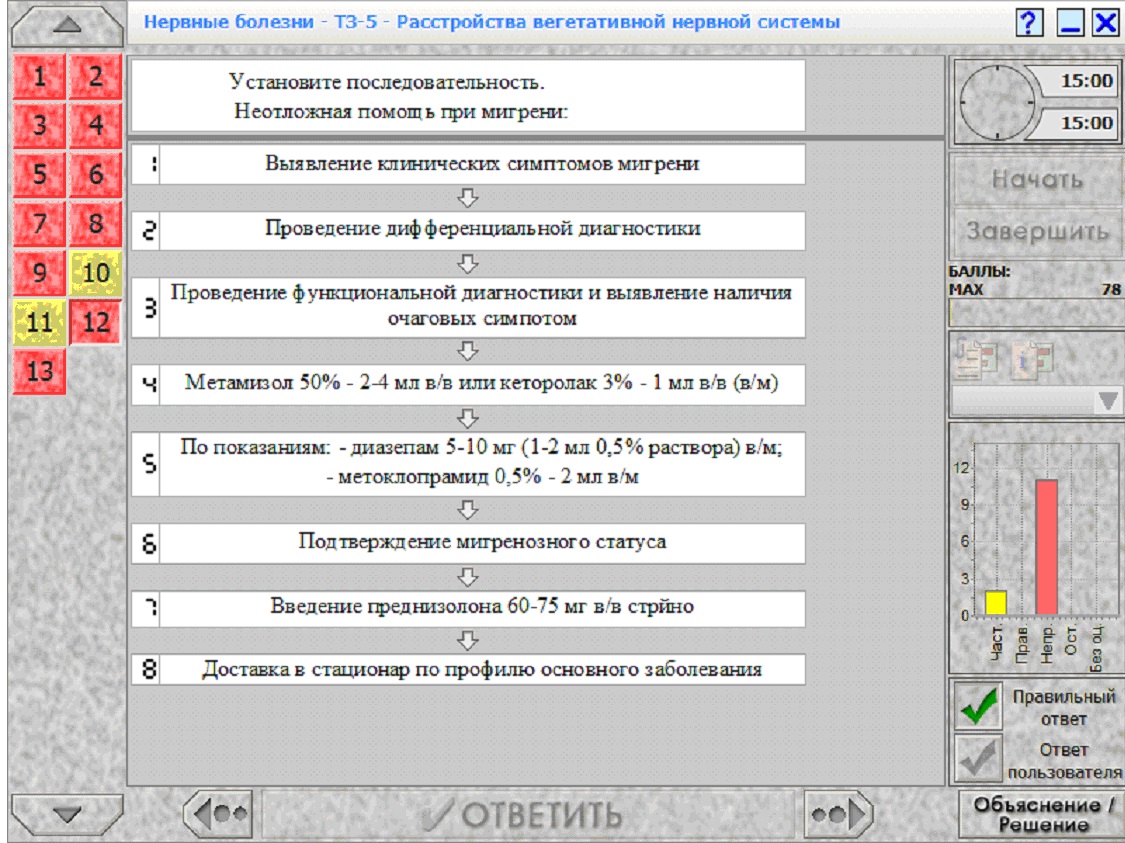Select step 7 Введение преднизолона row

coord(468,608)
